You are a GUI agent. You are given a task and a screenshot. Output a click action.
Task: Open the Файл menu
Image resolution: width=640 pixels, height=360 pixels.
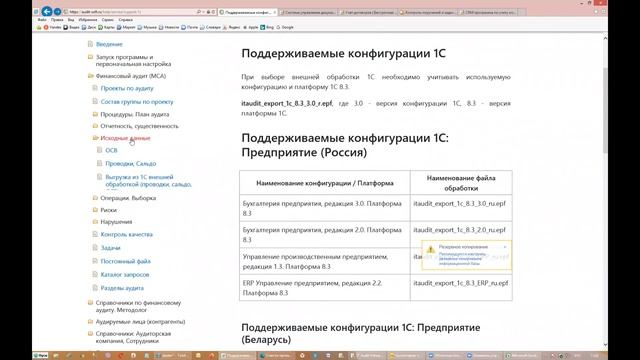click(x=42, y=20)
